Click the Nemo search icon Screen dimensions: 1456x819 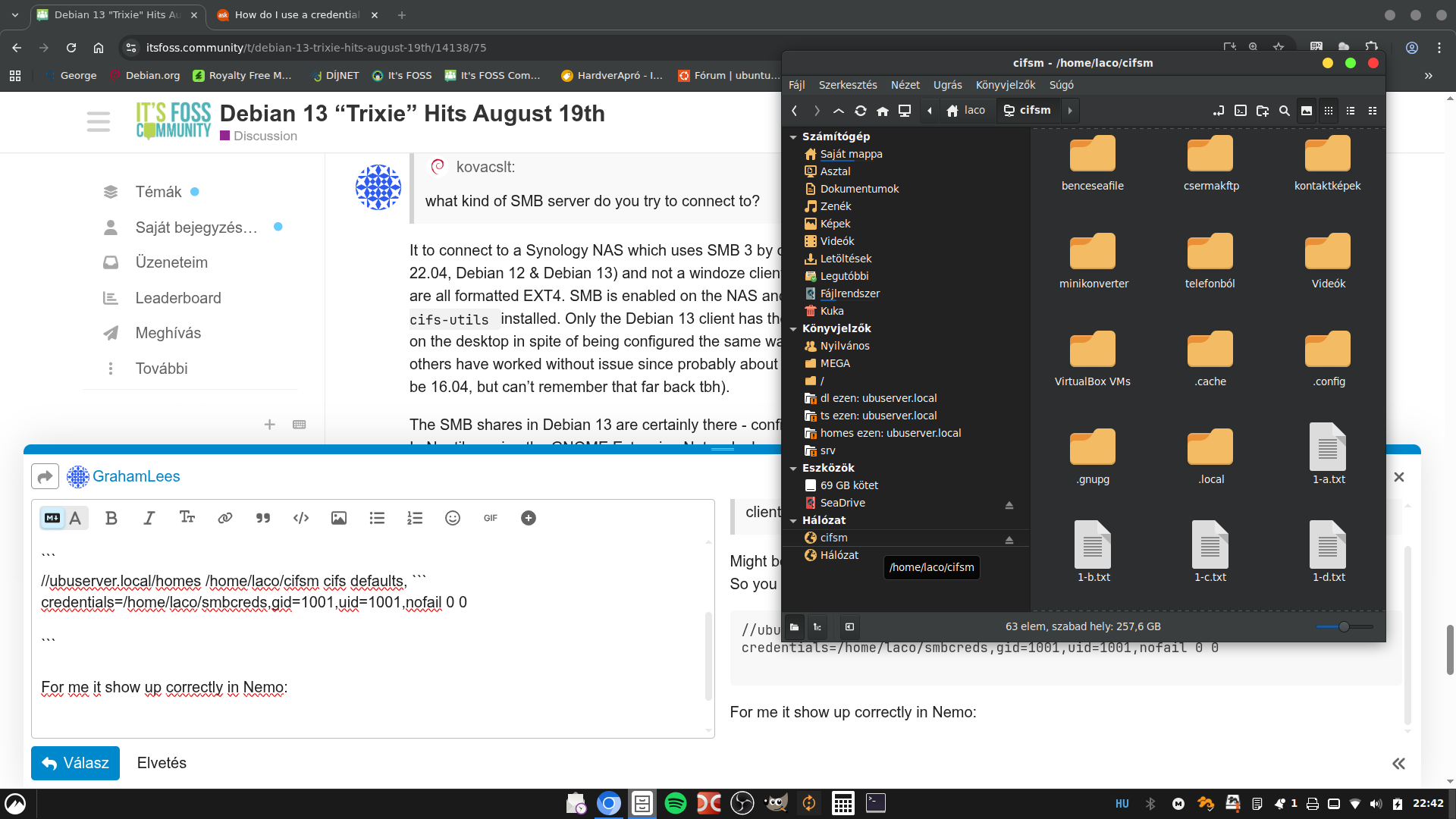pyautogui.click(x=1284, y=111)
